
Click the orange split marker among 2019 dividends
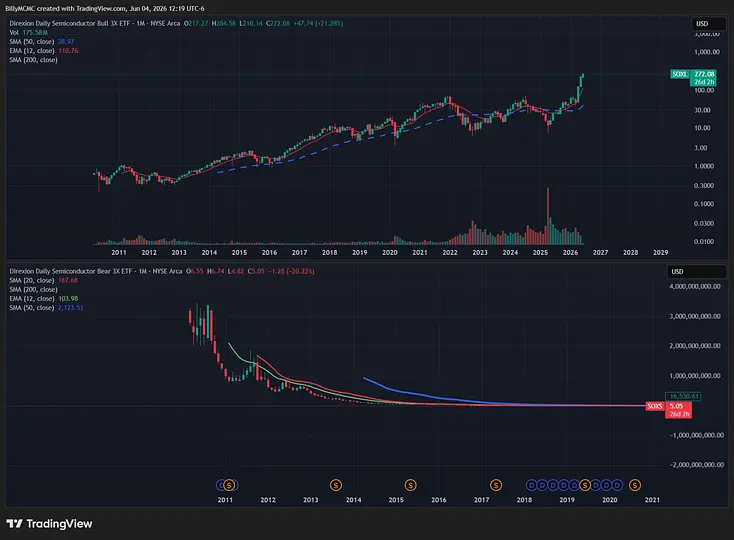coord(585,485)
